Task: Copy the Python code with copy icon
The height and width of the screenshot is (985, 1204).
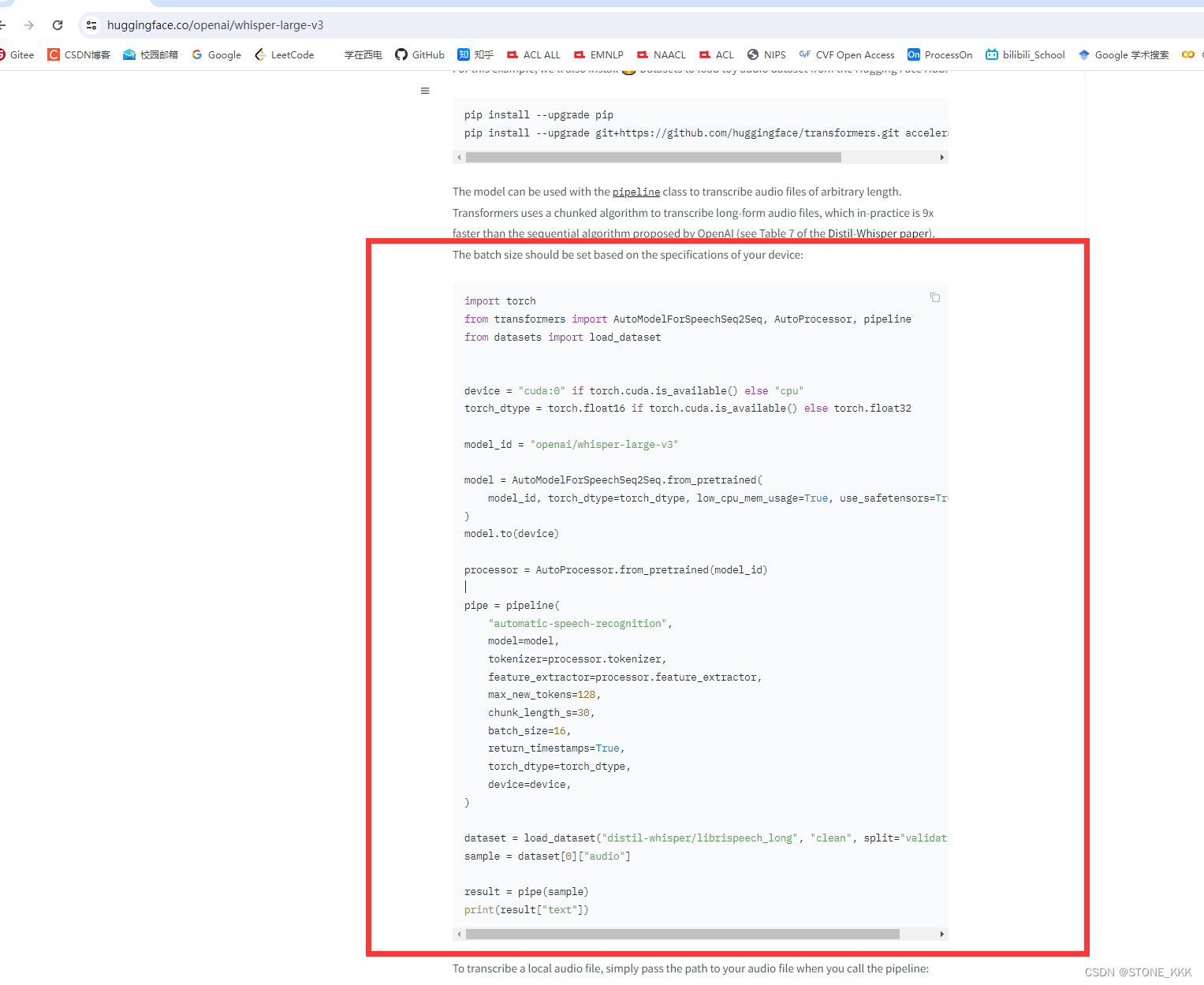Action: 935,297
